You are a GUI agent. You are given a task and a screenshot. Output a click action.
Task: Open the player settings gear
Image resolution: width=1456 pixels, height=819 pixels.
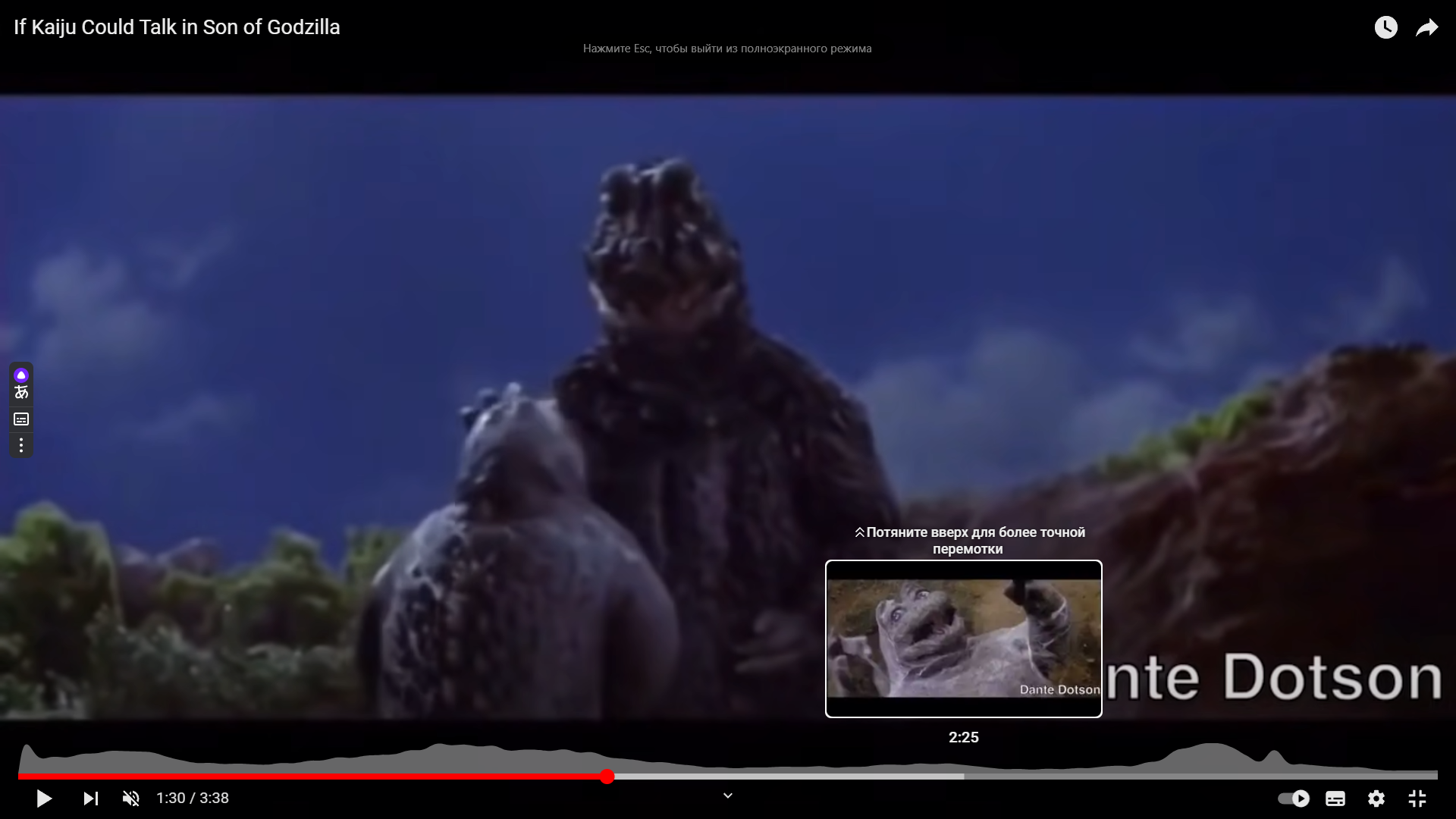[1376, 799]
